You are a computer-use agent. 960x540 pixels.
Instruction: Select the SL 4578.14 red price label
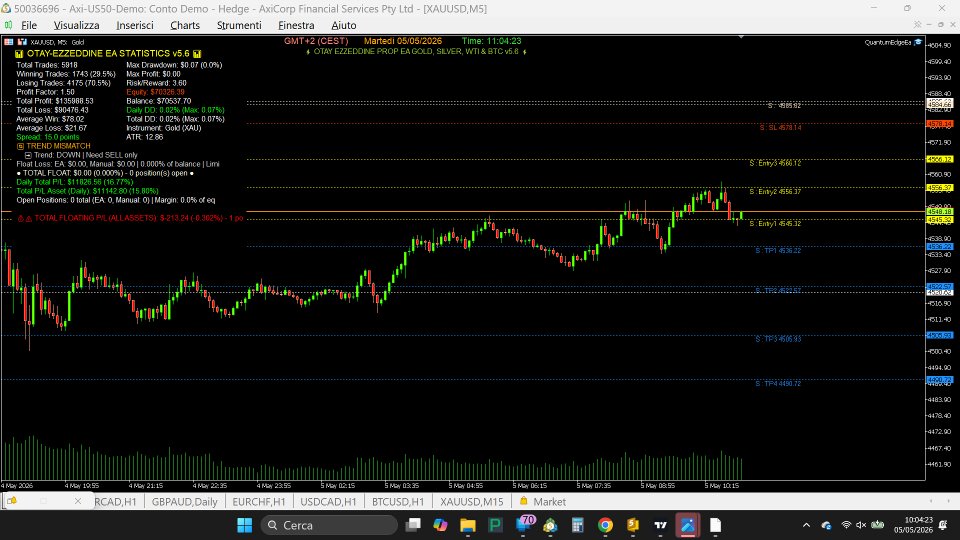(x=940, y=124)
